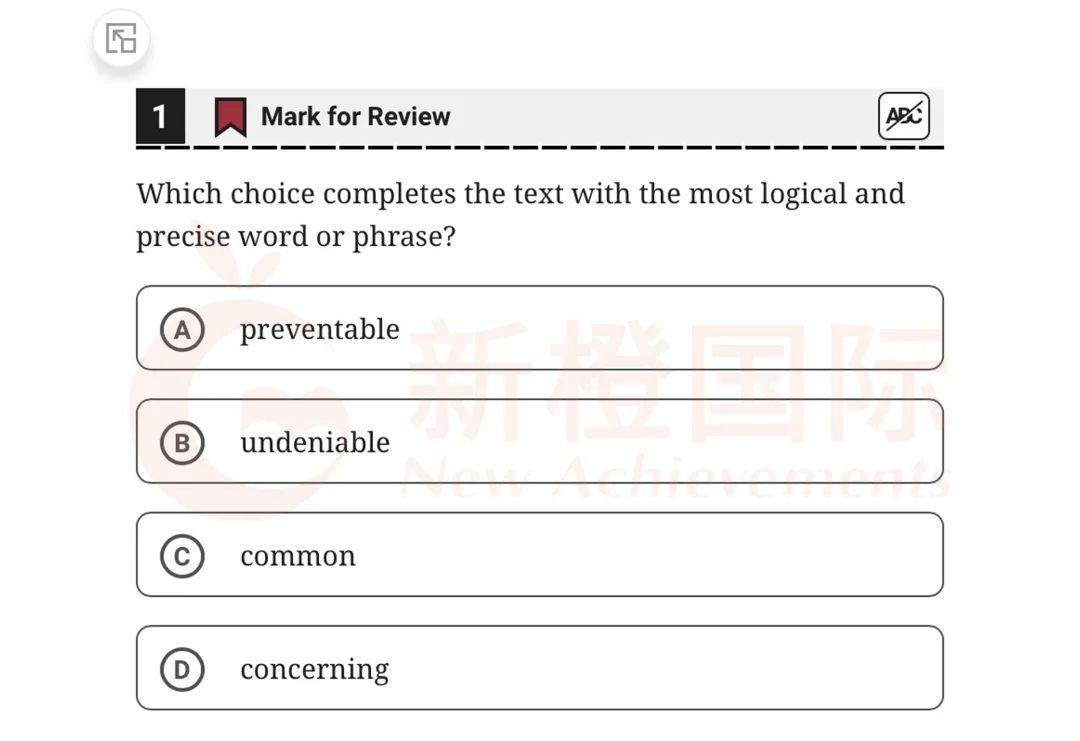Image resolution: width=1080 pixels, height=741 pixels.
Task: Click the circled letter D icon
Action: coord(182,669)
